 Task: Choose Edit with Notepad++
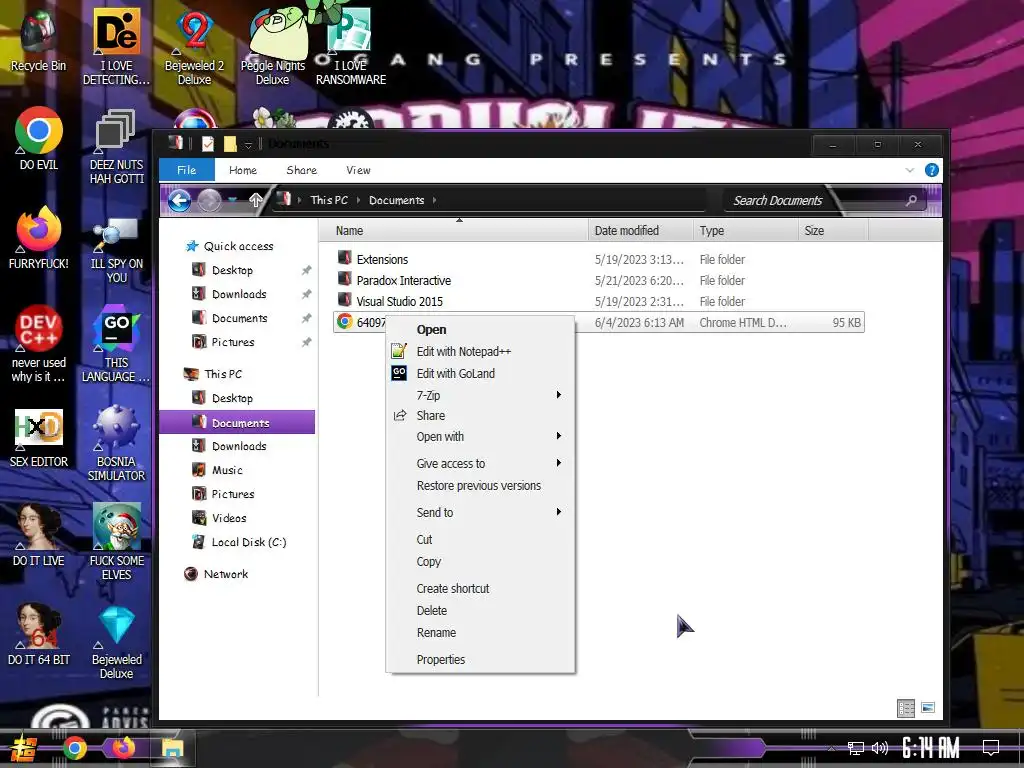pos(481,351)
